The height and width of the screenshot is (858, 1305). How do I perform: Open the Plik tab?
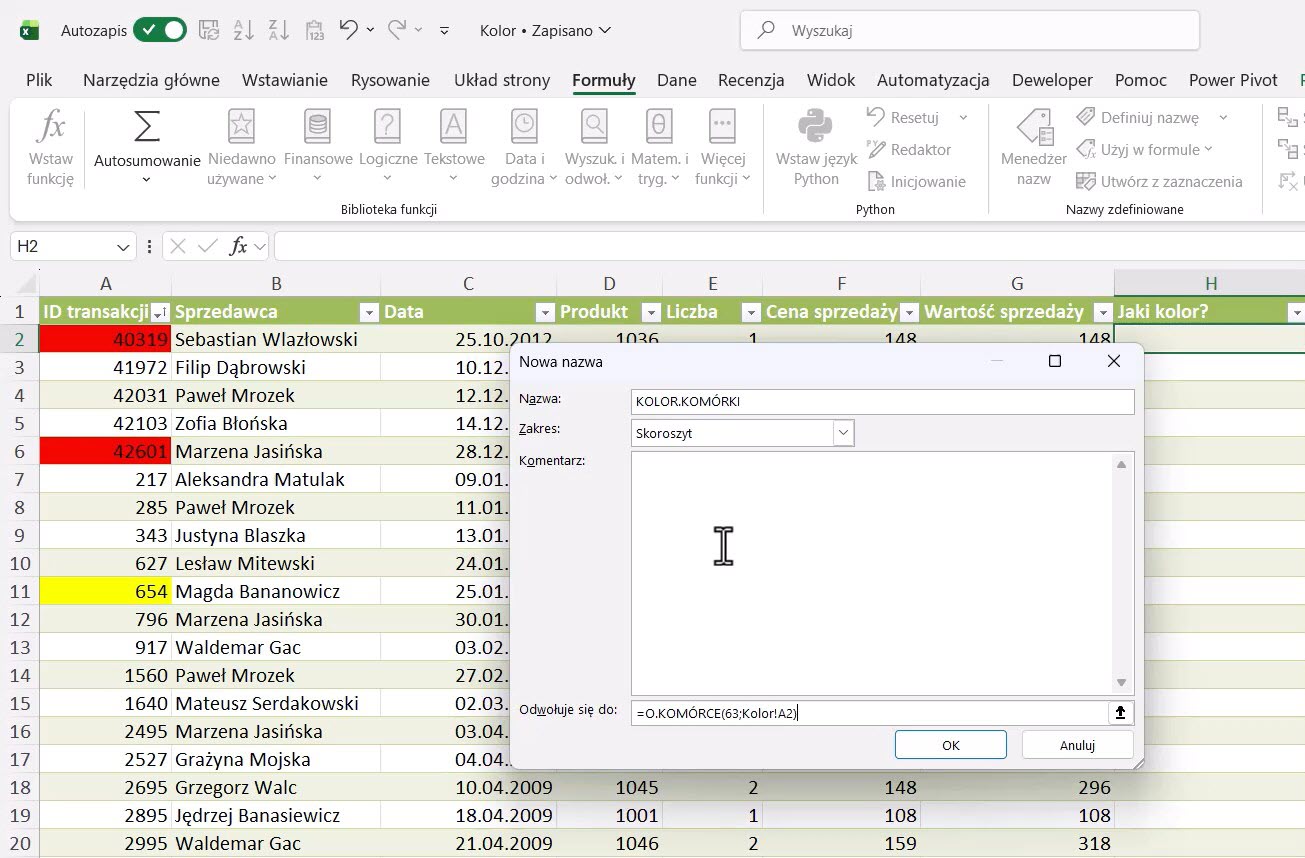(x=40, y=80)
